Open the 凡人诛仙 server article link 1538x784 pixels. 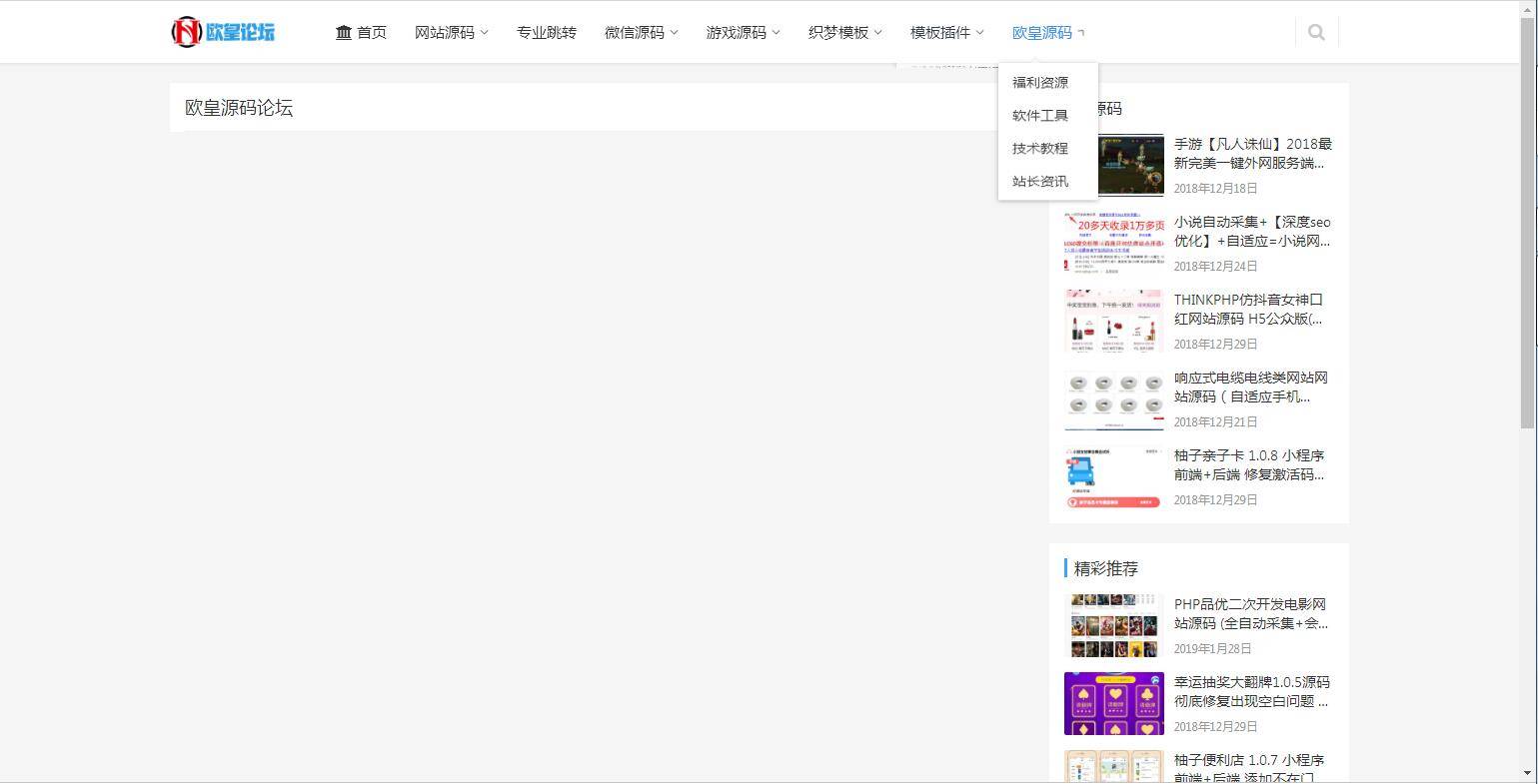[x=1252, y=153]
